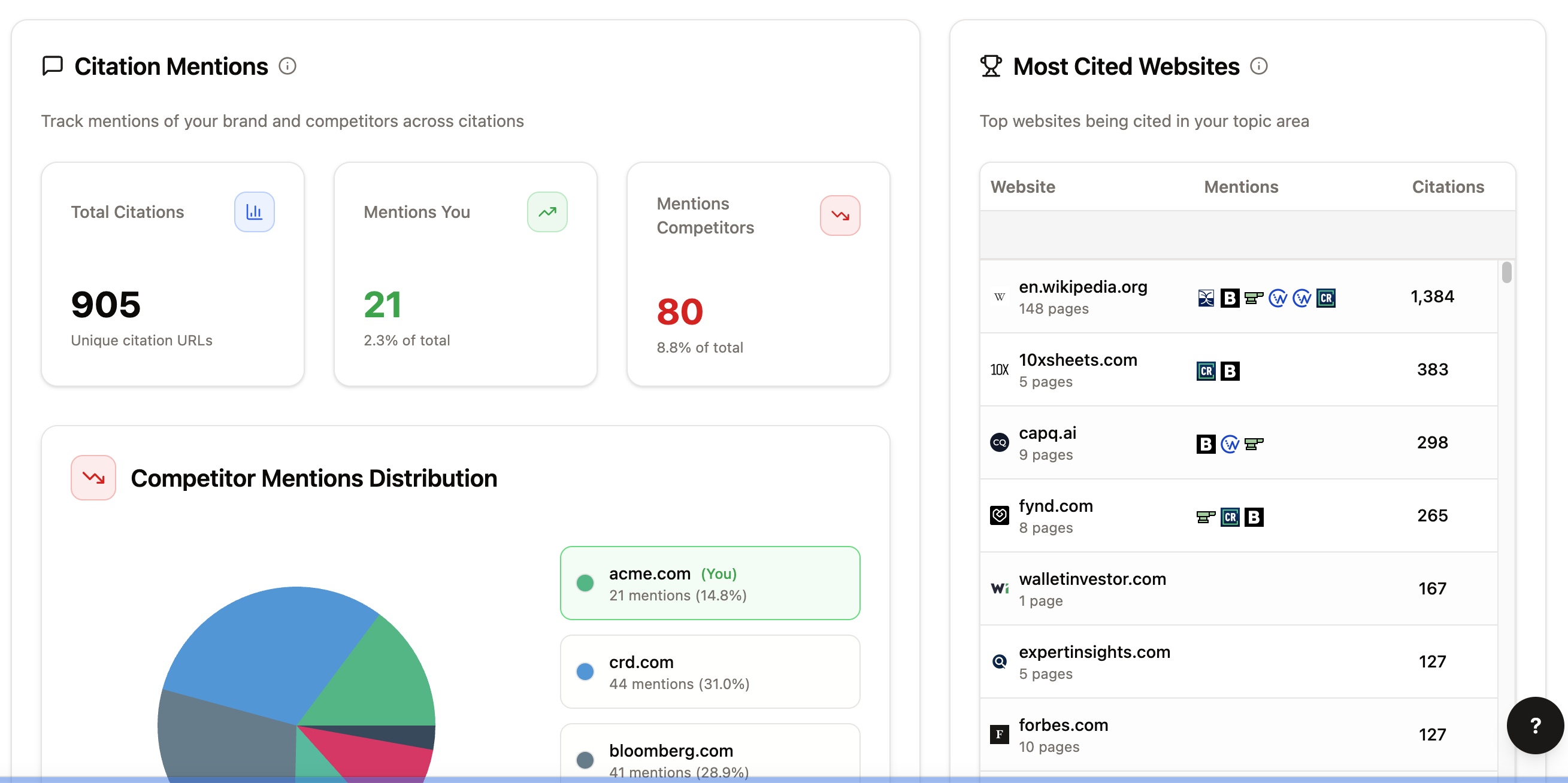The height and width of the screenshot is (783, 1568).
Task: Click the CR icon in fynd.com row
Action: (1230, 517)
